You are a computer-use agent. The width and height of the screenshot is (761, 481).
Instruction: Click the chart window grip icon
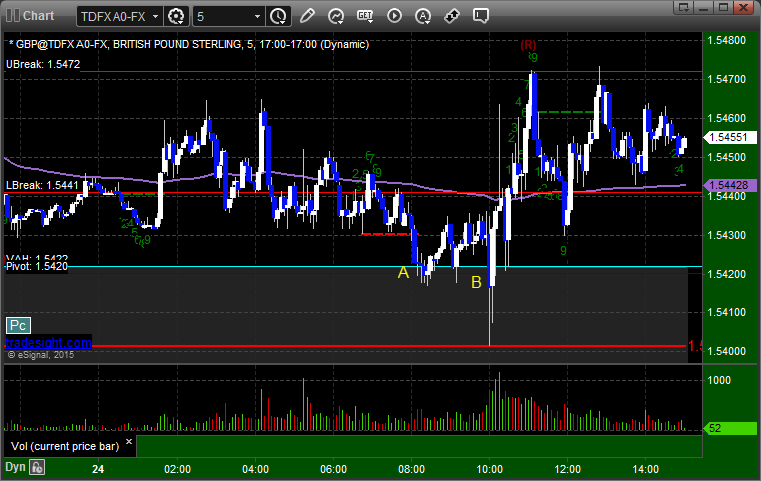[x=13, y=16]
